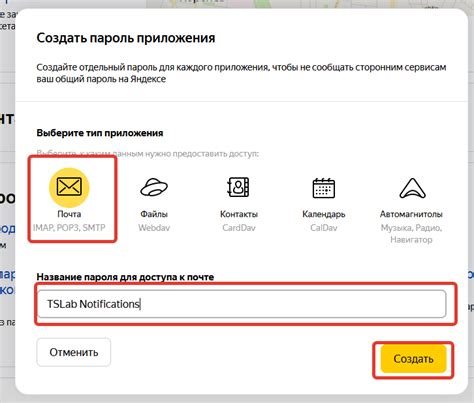Select the Автомагнитолы app type icon
This screenshot has height=403, width=474.
(x=412, y=188)
